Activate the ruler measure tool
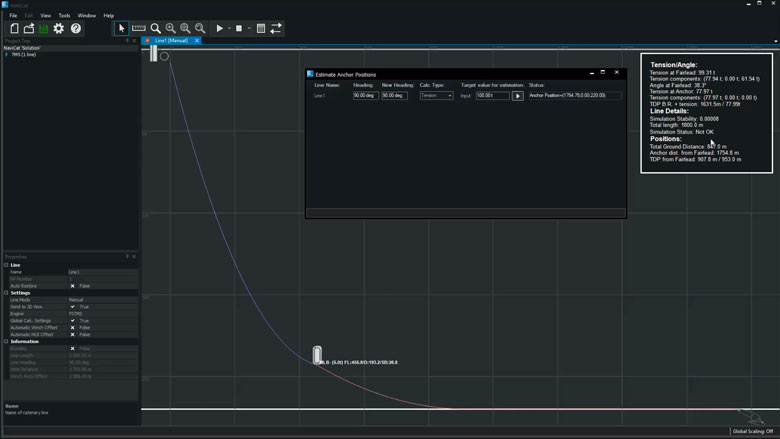 point(139,29)
